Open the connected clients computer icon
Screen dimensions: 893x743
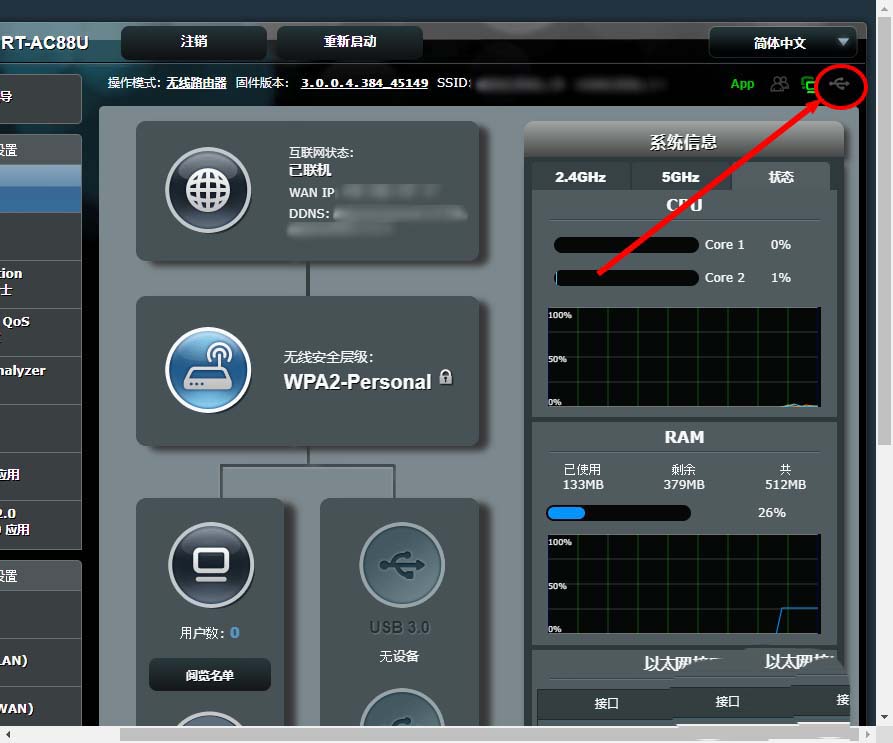(x=211, y=565)
